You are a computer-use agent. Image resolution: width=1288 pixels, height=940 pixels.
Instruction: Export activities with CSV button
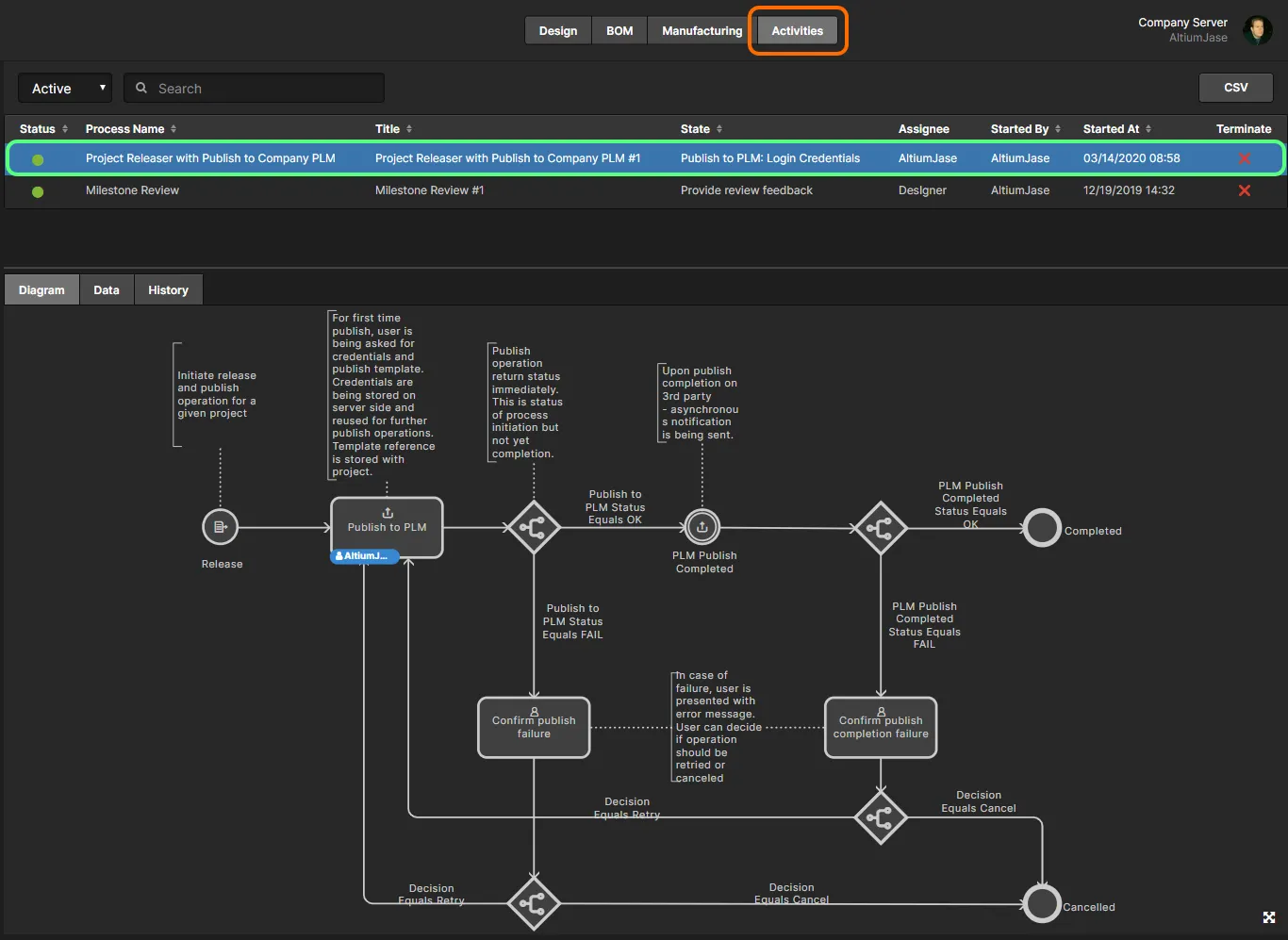point(1235,88)
